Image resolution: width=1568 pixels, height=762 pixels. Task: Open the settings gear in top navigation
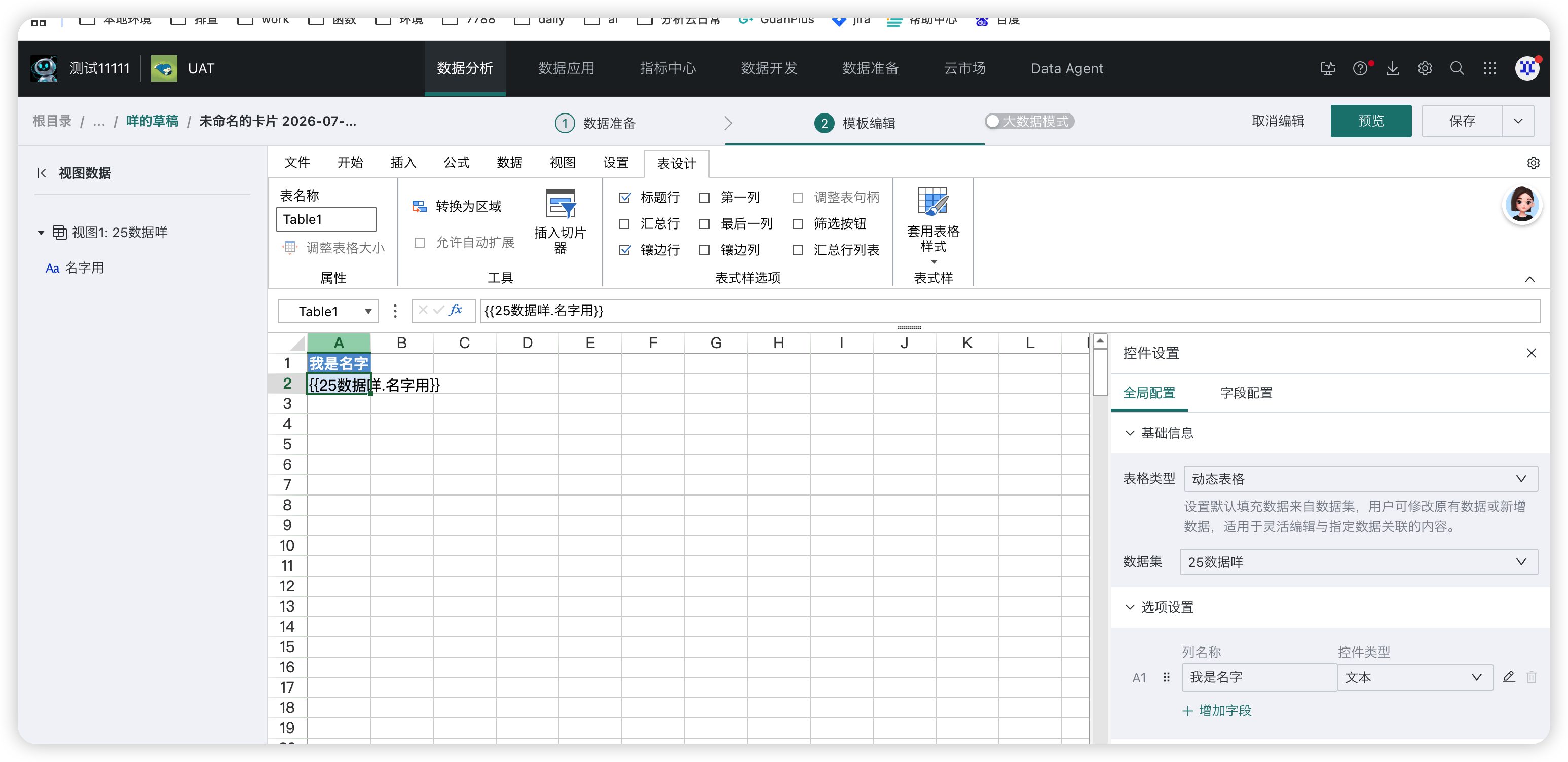tap(1425, 69)
